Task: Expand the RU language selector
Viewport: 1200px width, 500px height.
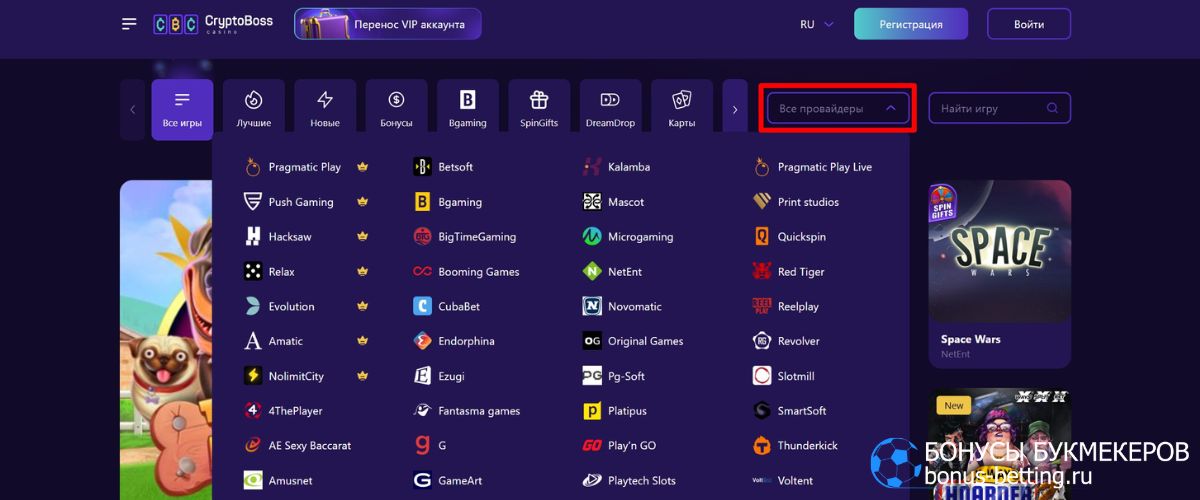Action: pyautogui.click(x=816, y=24)
